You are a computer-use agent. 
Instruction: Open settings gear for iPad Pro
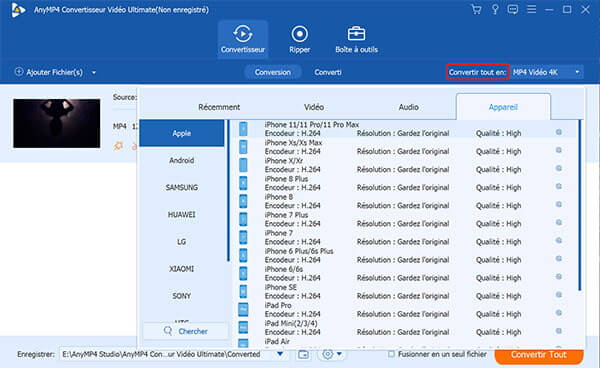559,313
